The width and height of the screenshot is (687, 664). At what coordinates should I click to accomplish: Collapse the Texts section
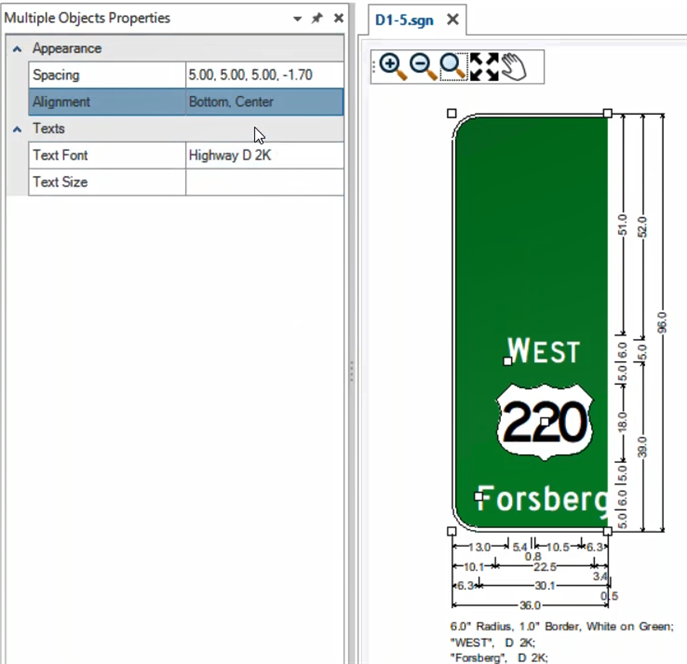17,129
